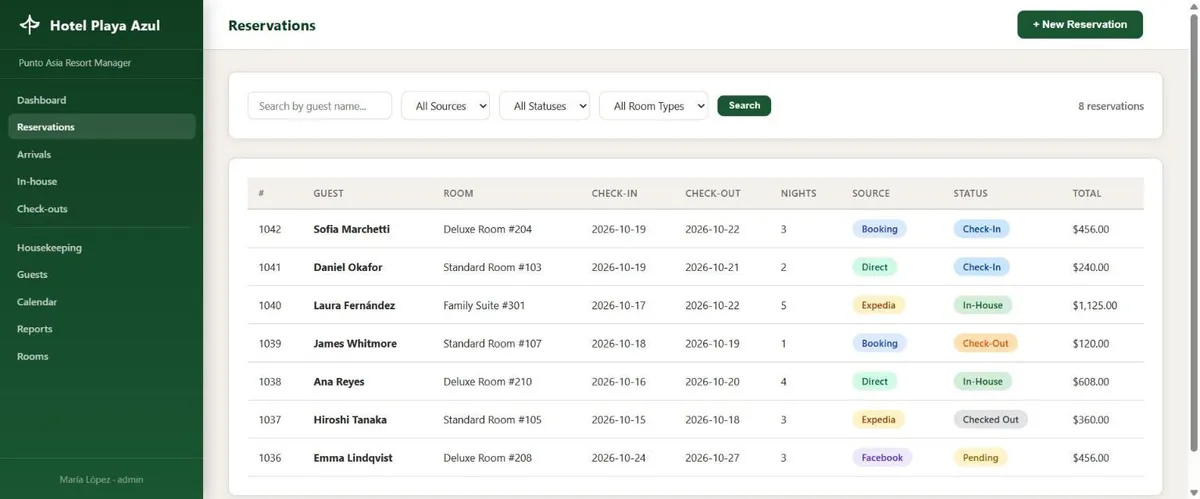1200x499 pixels.
Task: Click the + New Reservation button
Action: (x=1080, y=25)
